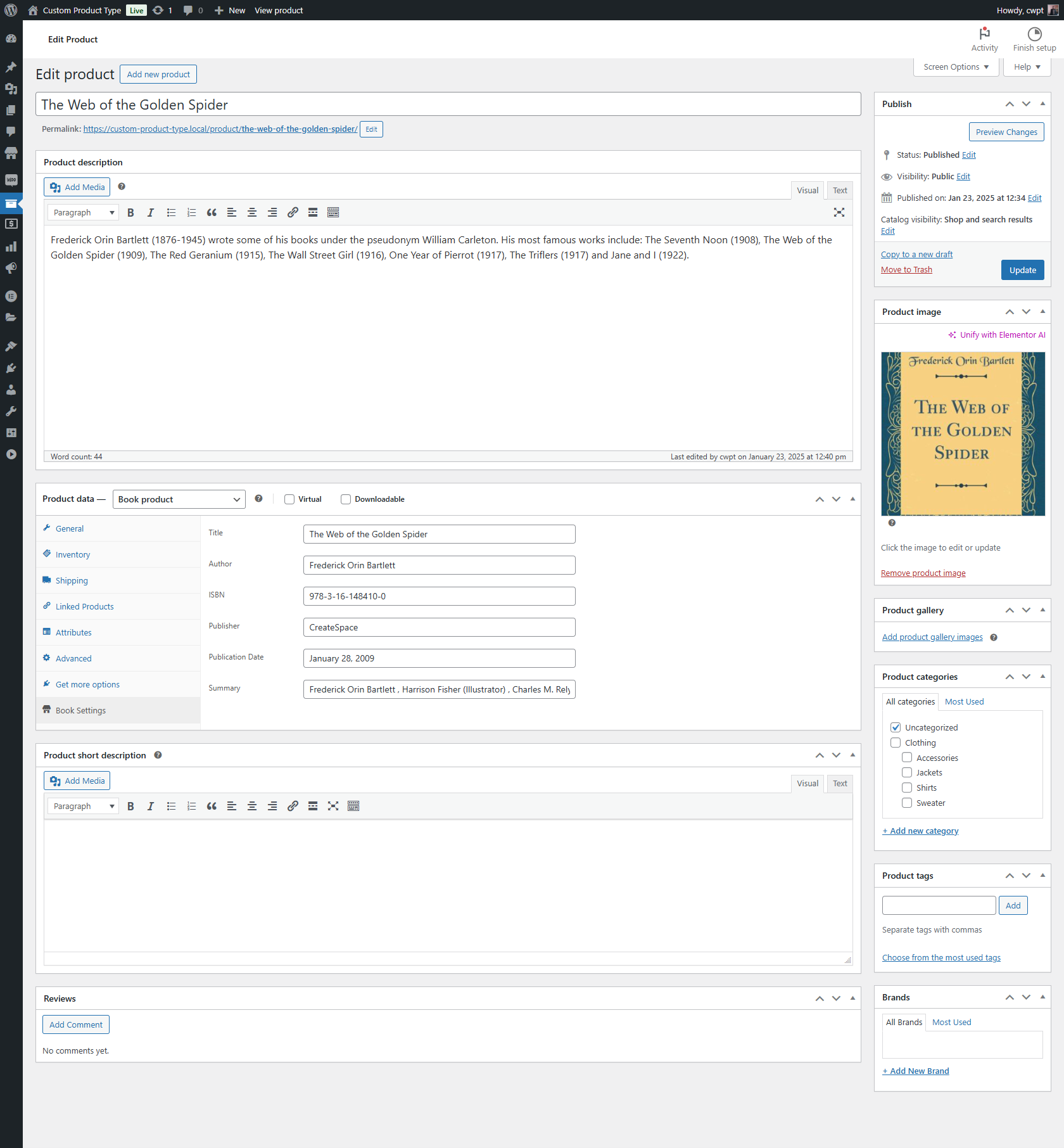Open the WordPress logo menu
Viewport: 1064px width, 1148px height.
point(11,10)
